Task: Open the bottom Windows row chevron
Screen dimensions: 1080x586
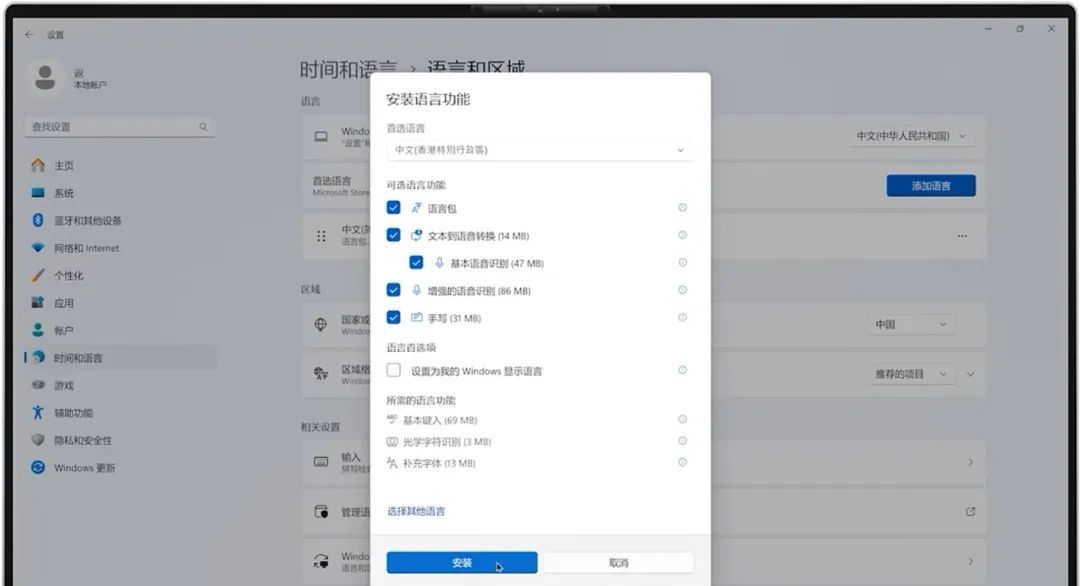Action: click(970, 561)
